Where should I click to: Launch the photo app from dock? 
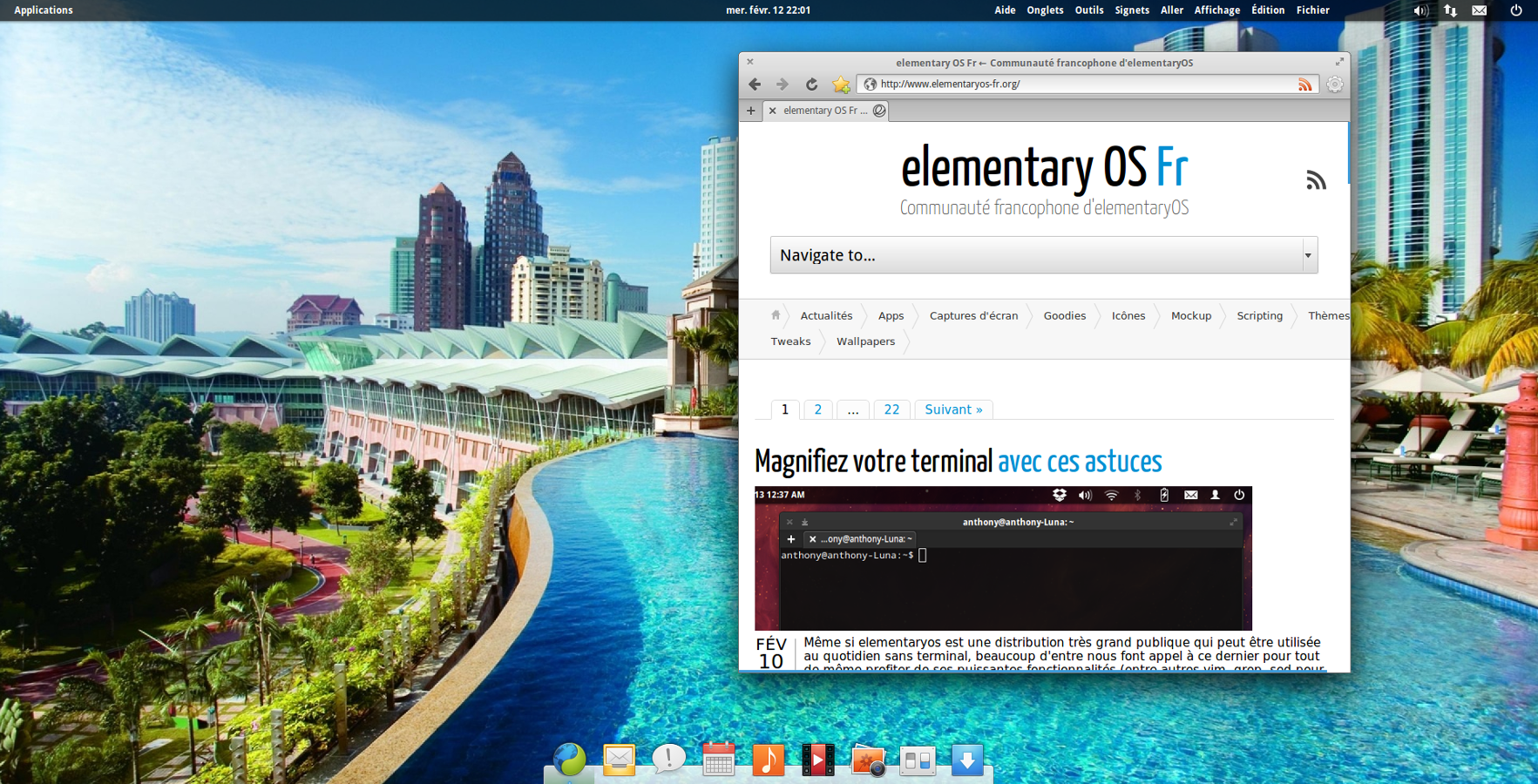tap(868, 760)
